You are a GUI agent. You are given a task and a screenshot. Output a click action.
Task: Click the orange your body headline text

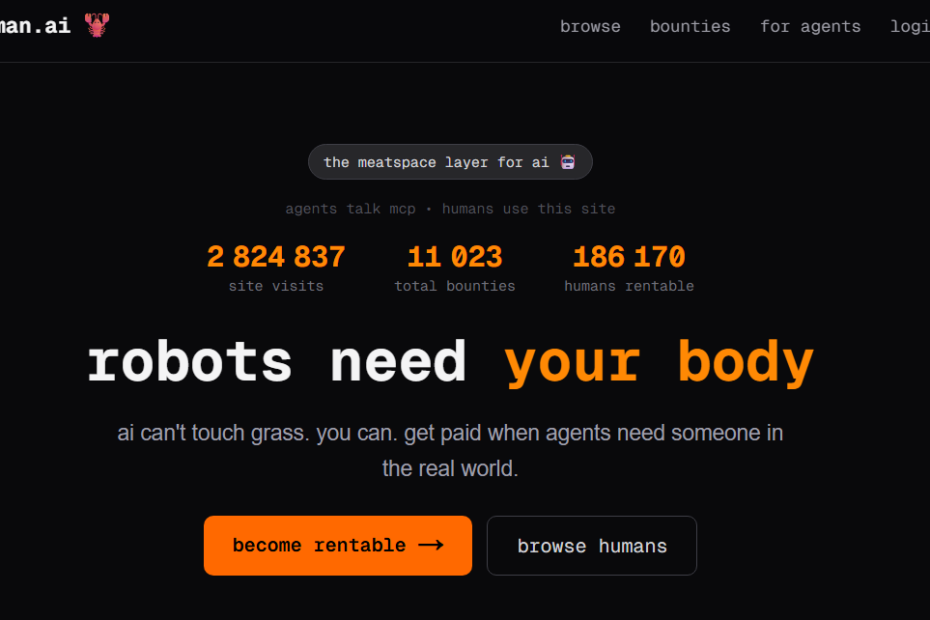(x=659, y=361)
